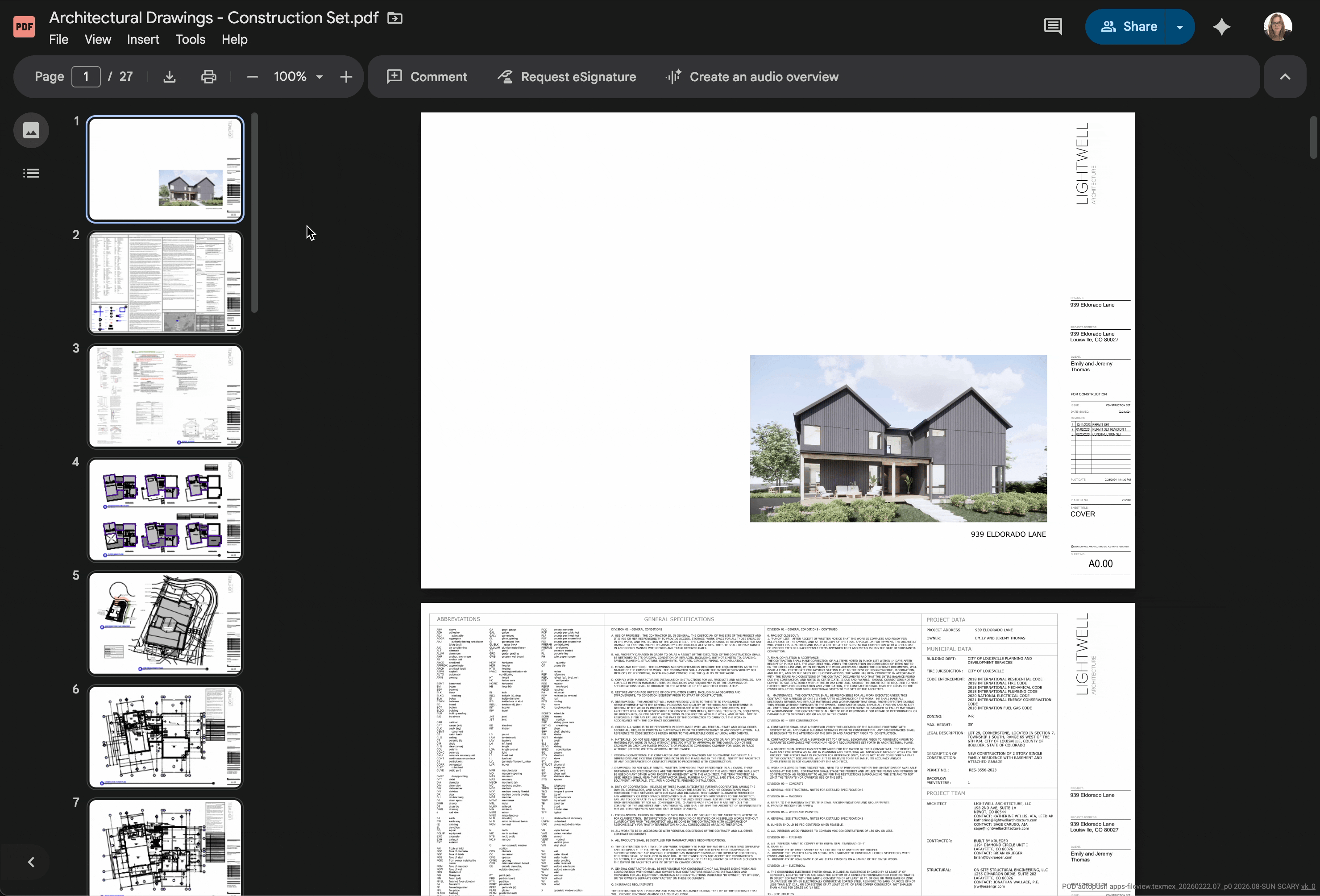Open the Share options dropdown arrow
The image size is (1320, 896).
pos(1180,26)
